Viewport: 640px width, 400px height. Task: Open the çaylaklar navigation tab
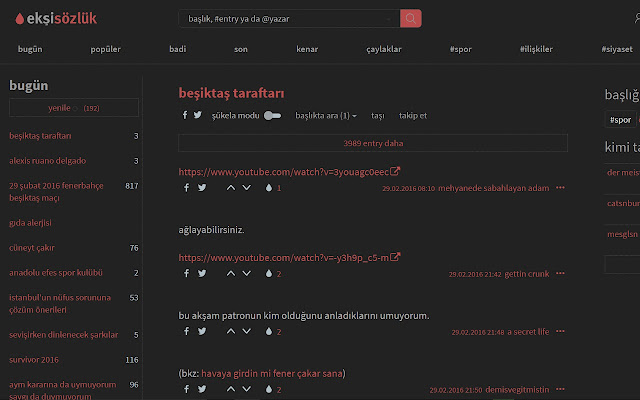click(x=384, y=49)
